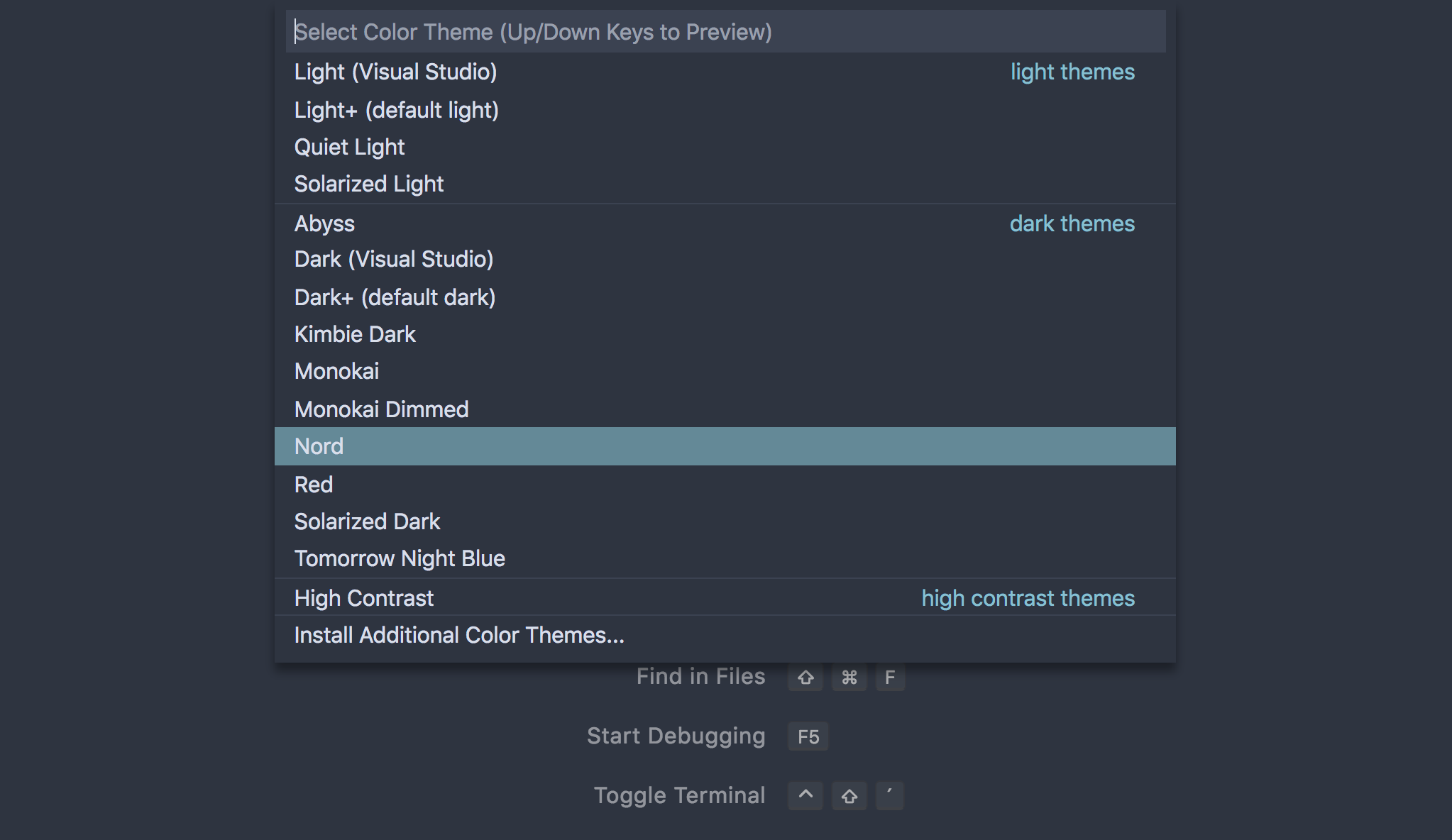Choose Light+ (default light) theme
The image size is (1452, 840).
pos(725,110)
